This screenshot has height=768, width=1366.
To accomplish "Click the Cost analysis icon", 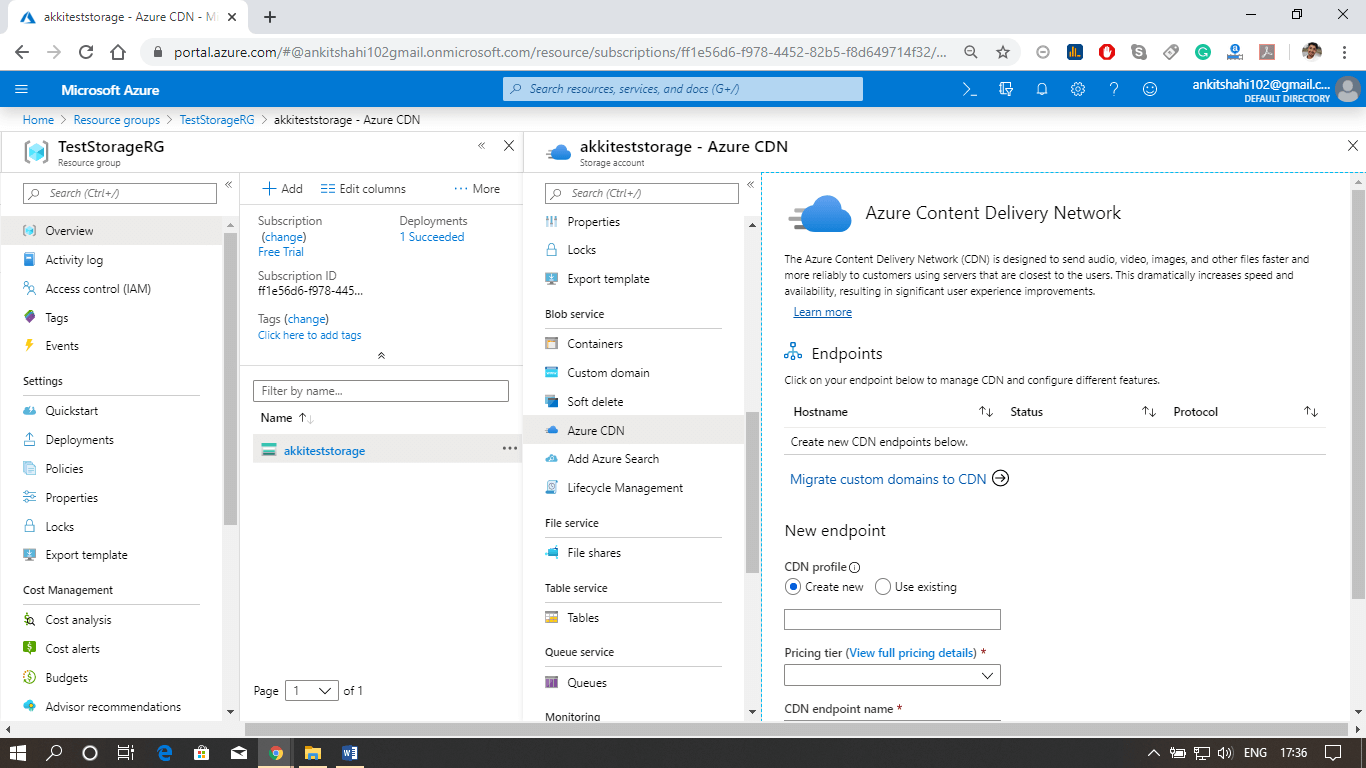I will click(x=29, y=620).
